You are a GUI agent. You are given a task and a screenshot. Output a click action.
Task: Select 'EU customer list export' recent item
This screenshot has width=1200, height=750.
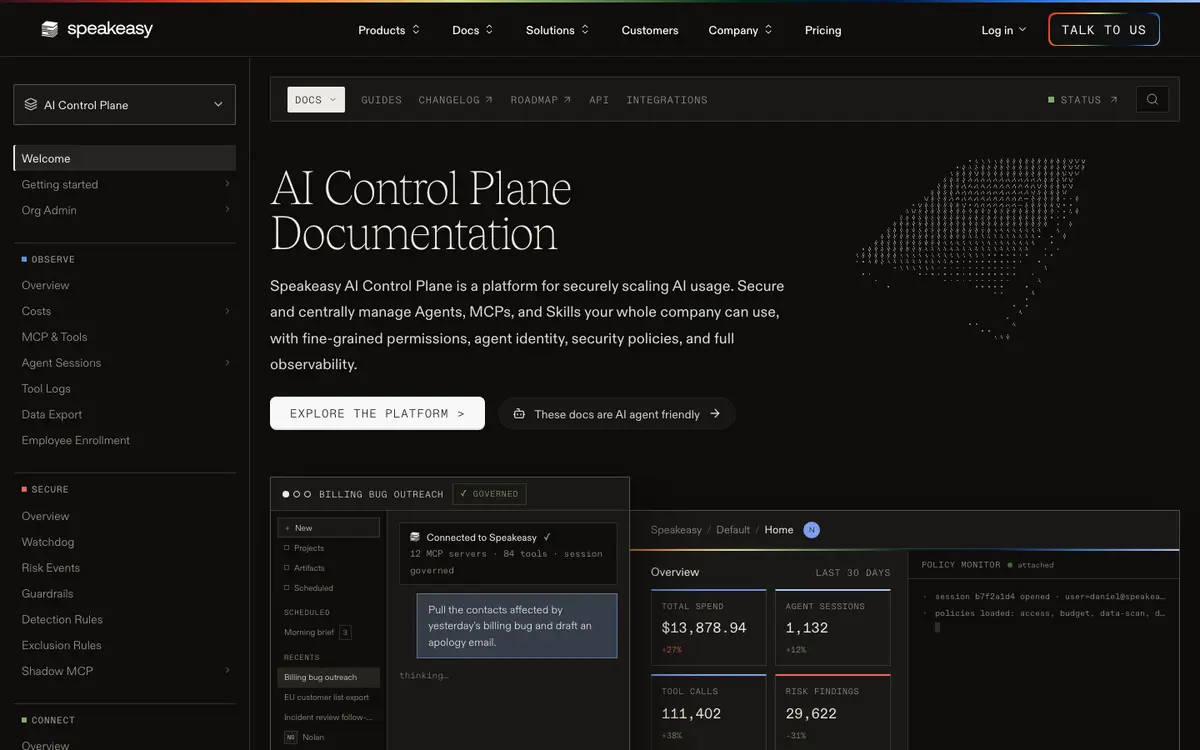point(326,697)
